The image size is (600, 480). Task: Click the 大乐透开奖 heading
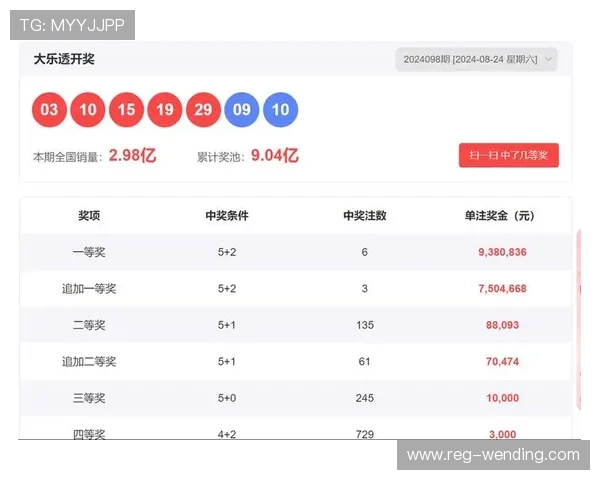64,59
